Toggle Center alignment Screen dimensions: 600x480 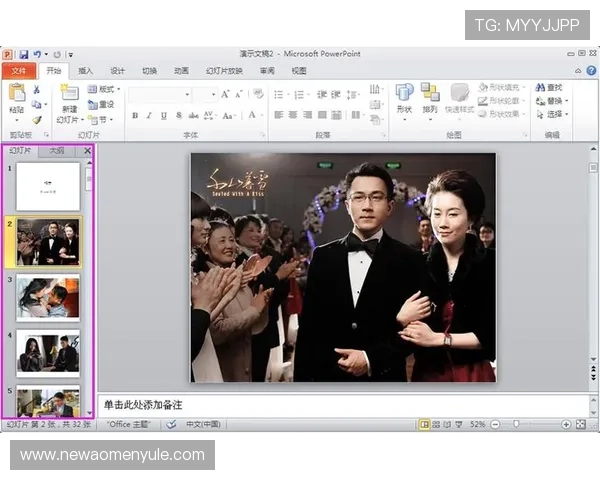[293, 115]
